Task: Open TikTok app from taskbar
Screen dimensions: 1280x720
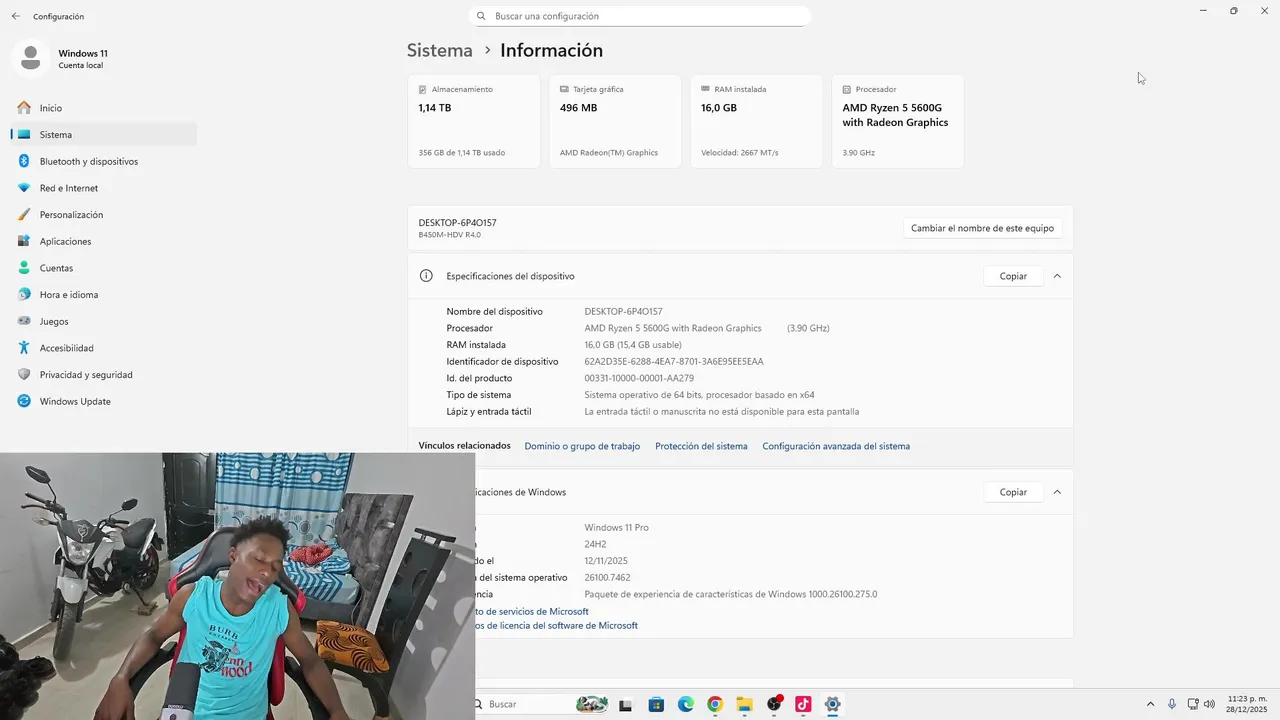Action: (803, 705)
